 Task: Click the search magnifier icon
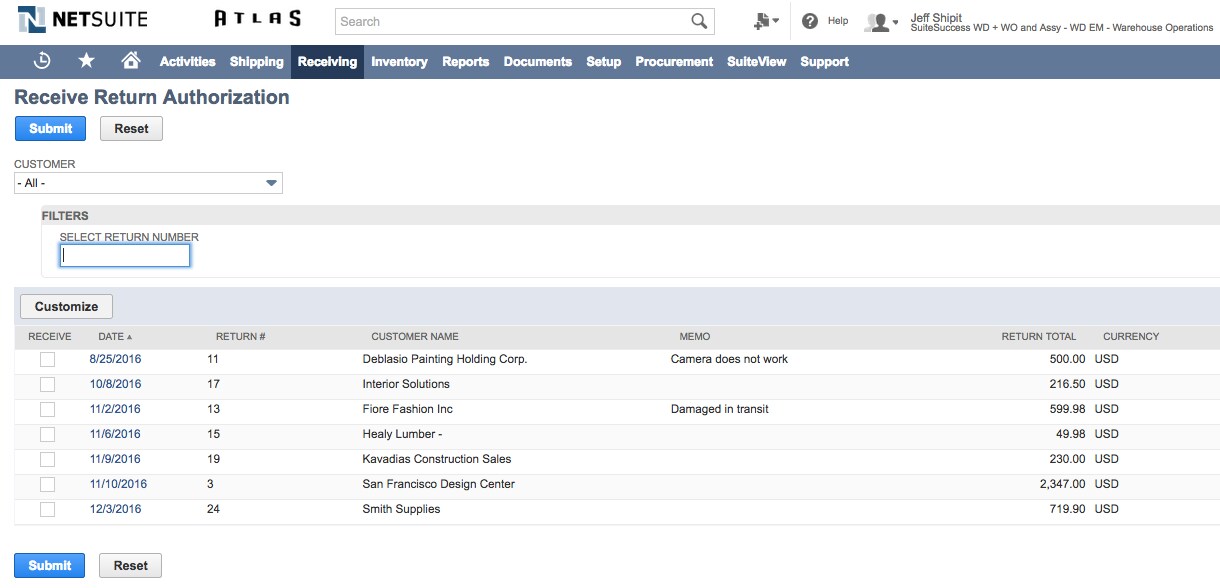[699, 21]
